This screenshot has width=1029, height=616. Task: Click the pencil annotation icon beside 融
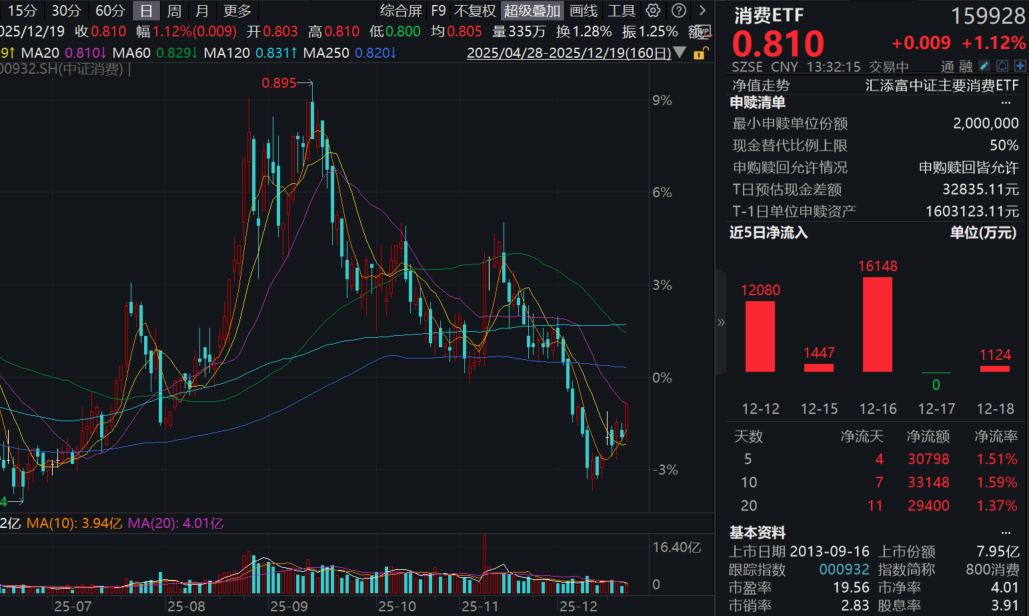pos(984,65)
